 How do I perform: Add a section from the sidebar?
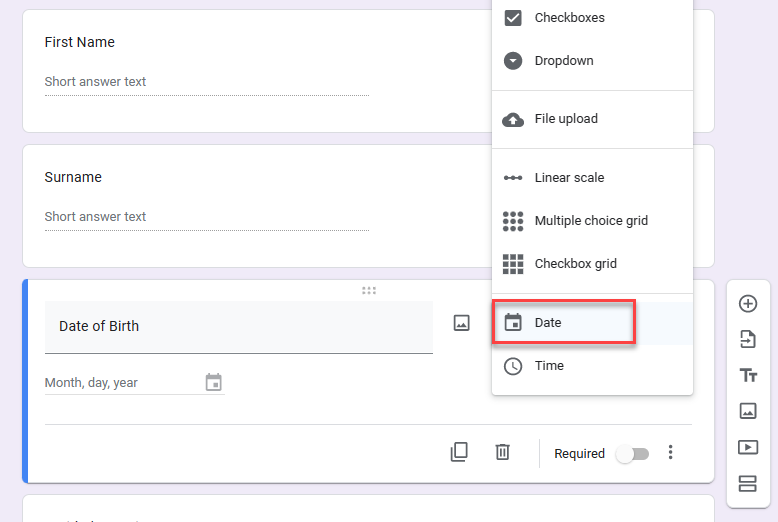747,484
